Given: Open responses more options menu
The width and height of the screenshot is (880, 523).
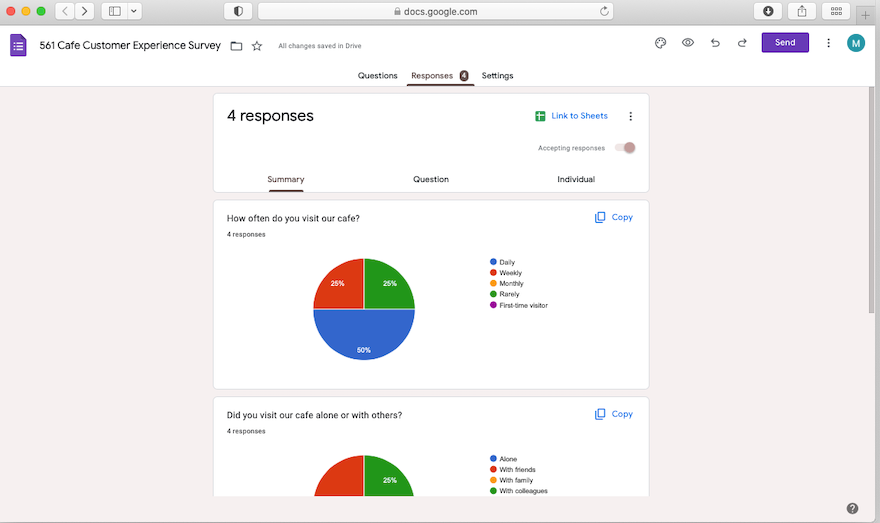Looking at the screenshot, I should pyautogui.click(x=630, y=116).
